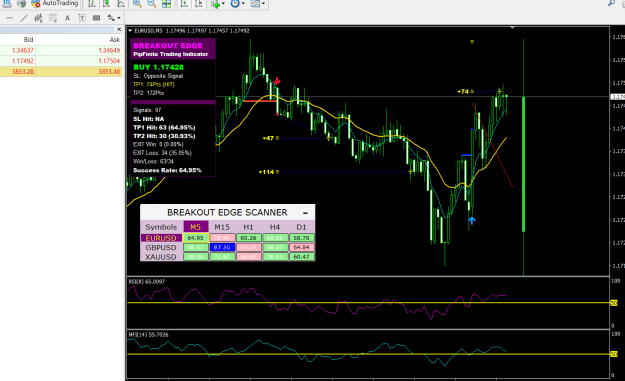Image resolution: width=625 pixels, height=381 pixels.
Task: Click the chart shift triangle marker at the chart's top edge
Action: 513,28
